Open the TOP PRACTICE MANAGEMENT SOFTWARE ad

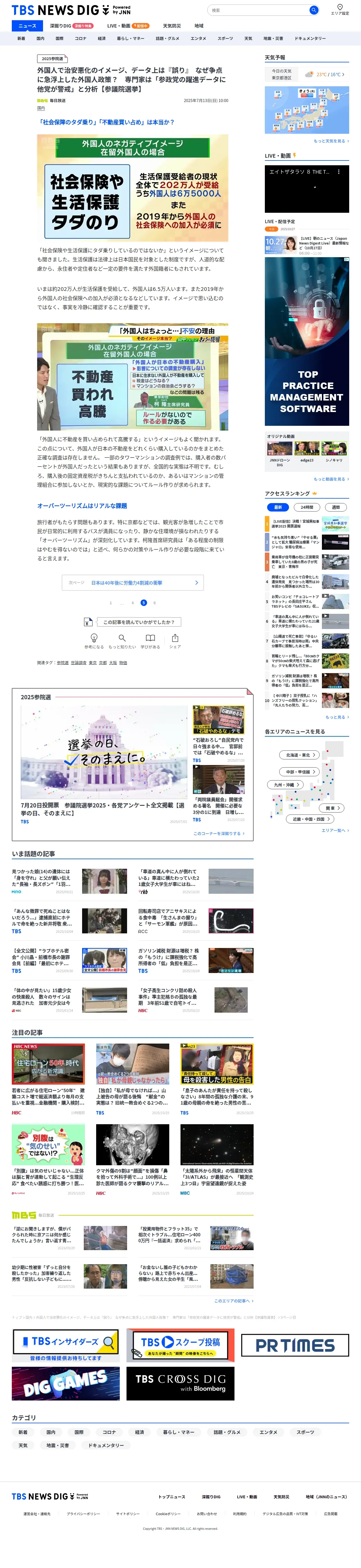(x=307, y=341)
